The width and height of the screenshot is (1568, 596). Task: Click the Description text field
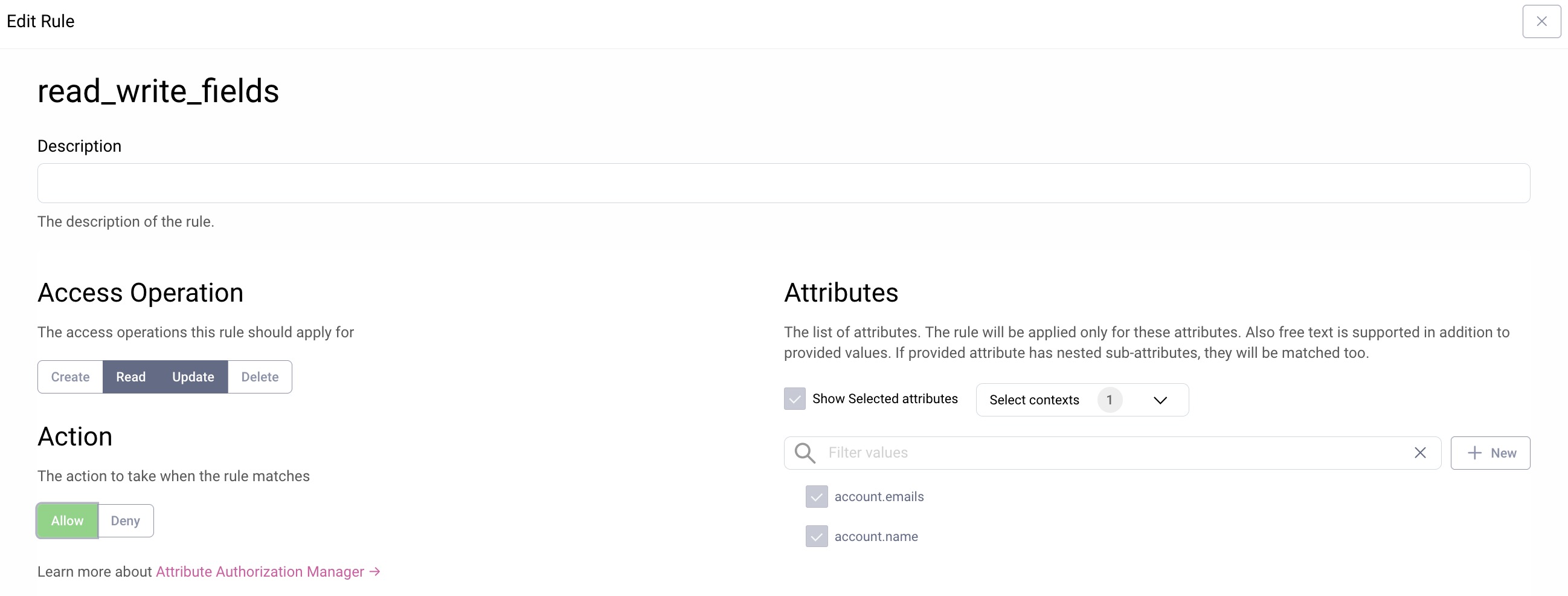pyautogui.click(x=783, y=183)
